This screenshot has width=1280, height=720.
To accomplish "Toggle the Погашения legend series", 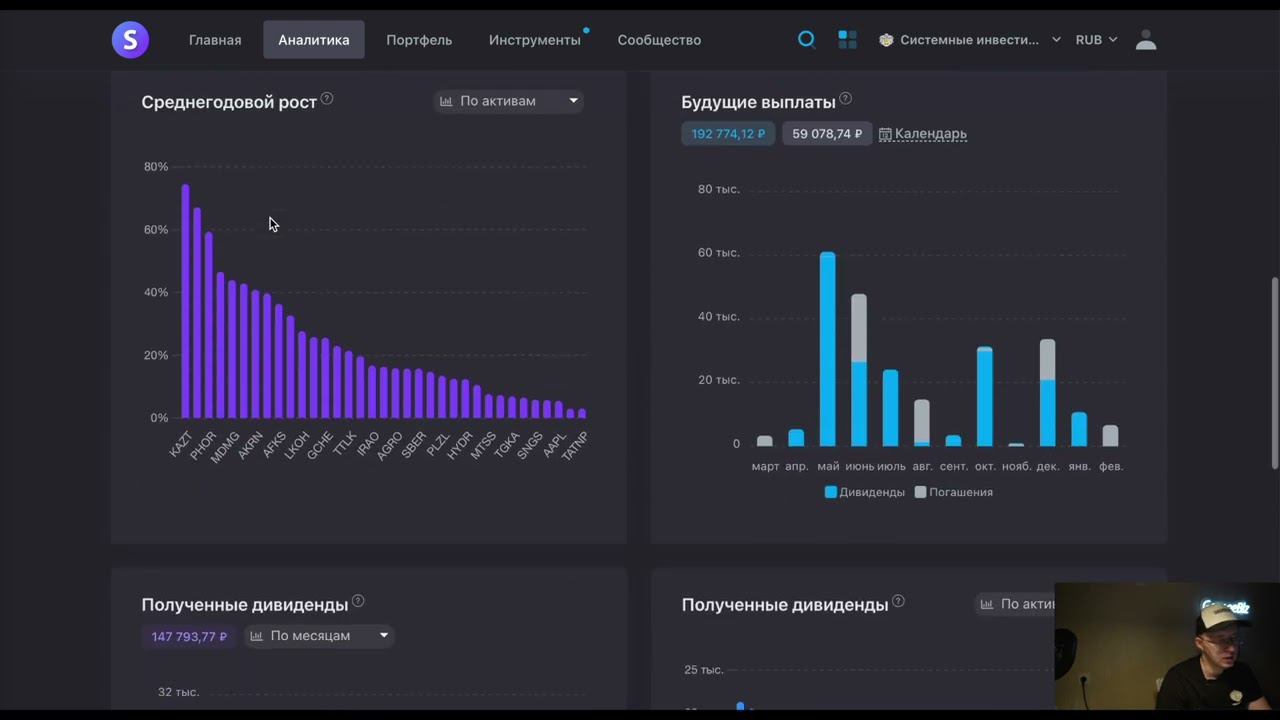I will pos(954,492).
